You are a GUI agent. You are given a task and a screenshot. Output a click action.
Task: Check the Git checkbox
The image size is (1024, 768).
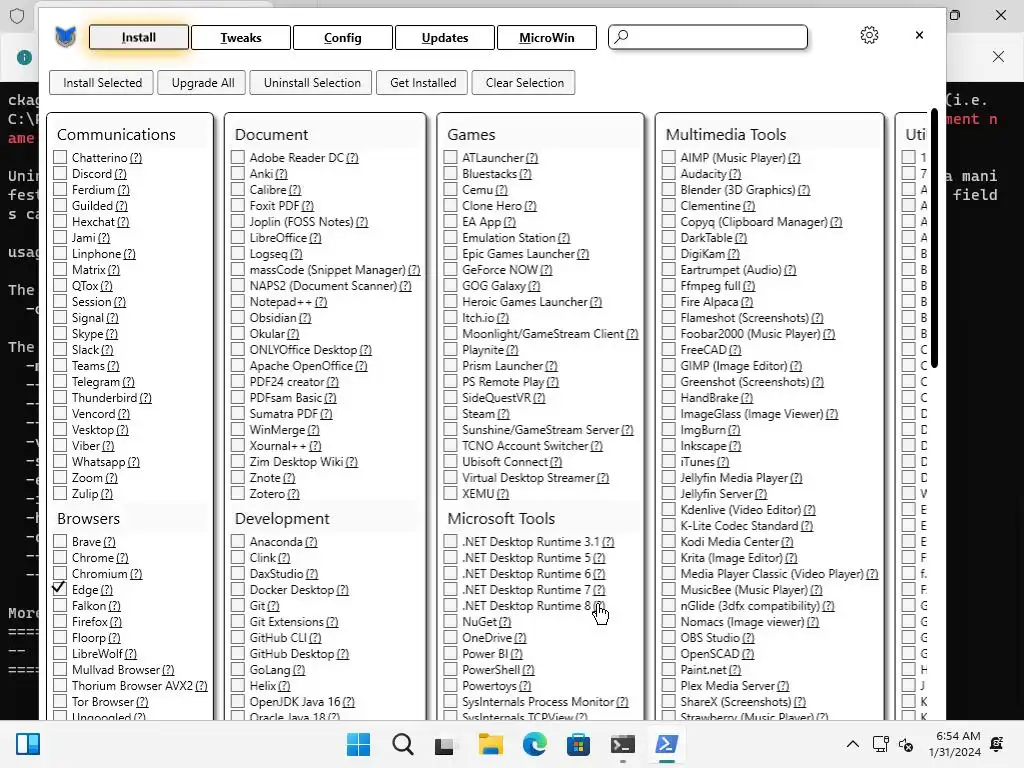click(238, 605)
